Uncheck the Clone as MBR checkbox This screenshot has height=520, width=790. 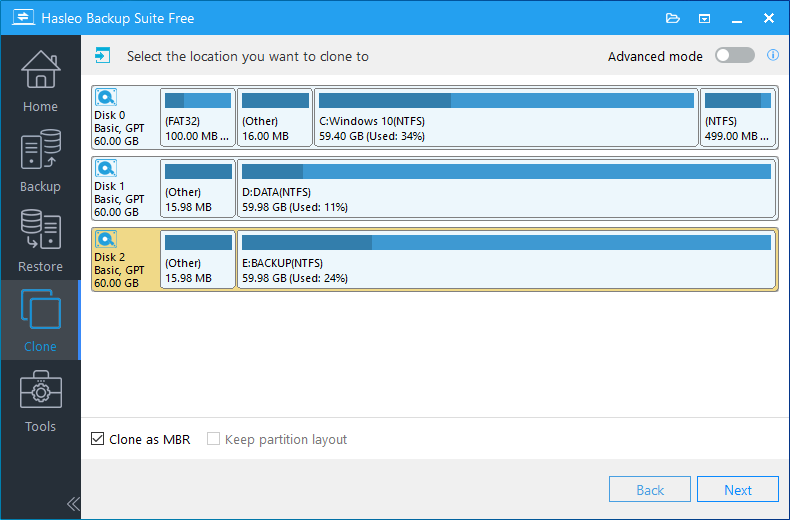tap(98, 439)
